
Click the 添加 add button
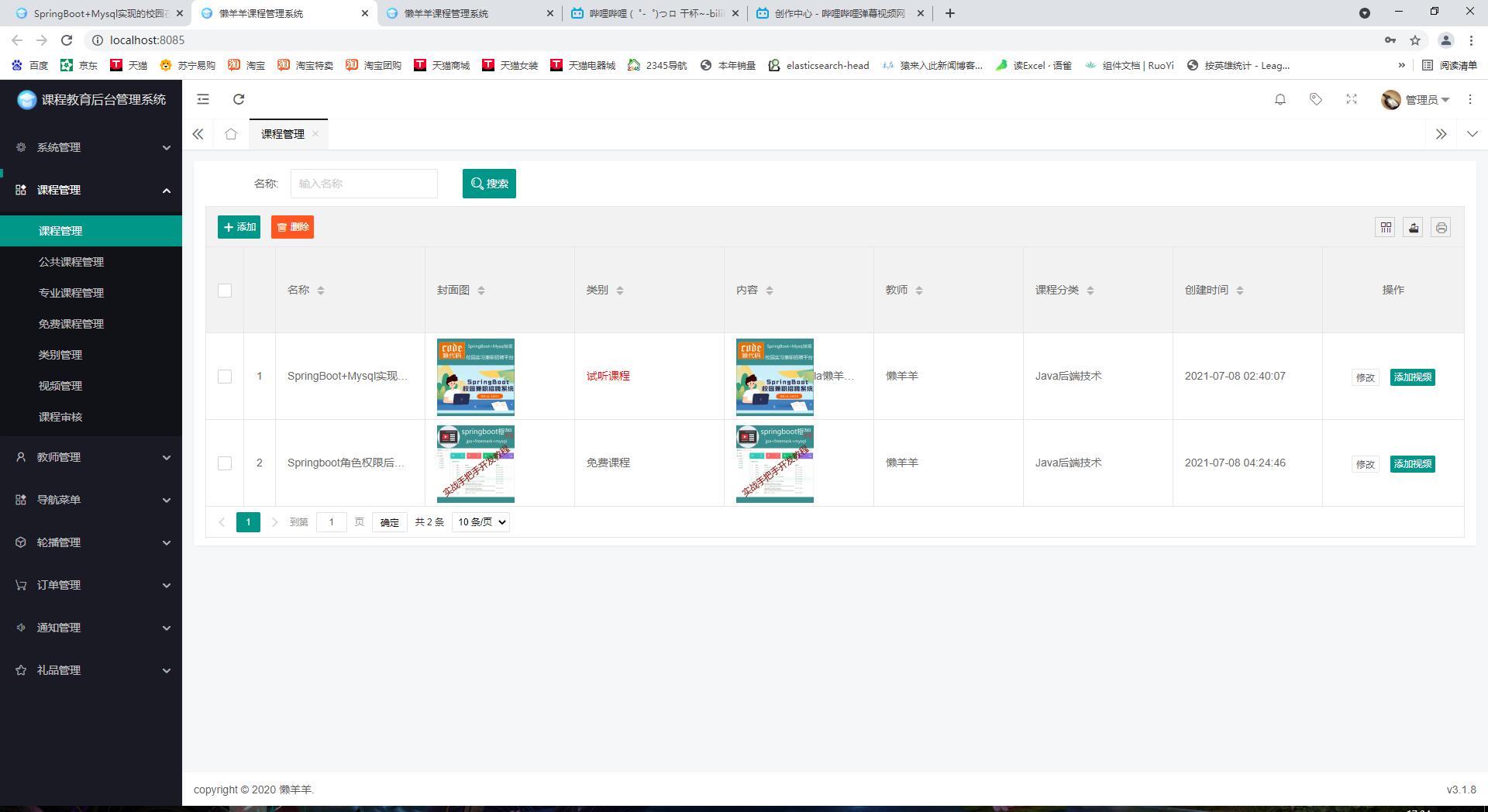click(x=239, y=227)
